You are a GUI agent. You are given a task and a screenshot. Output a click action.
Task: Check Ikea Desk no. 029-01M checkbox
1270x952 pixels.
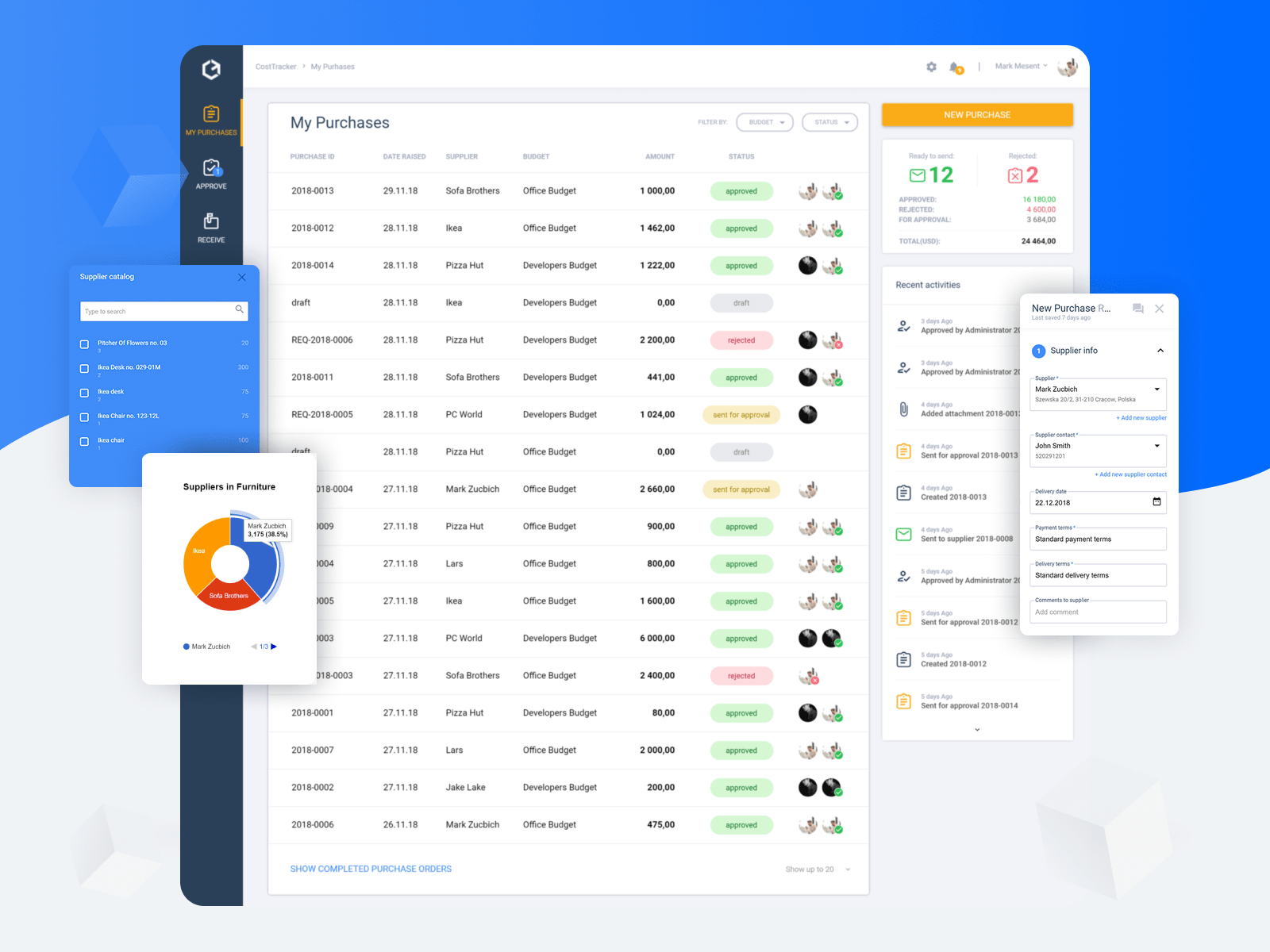click(84, 369)
